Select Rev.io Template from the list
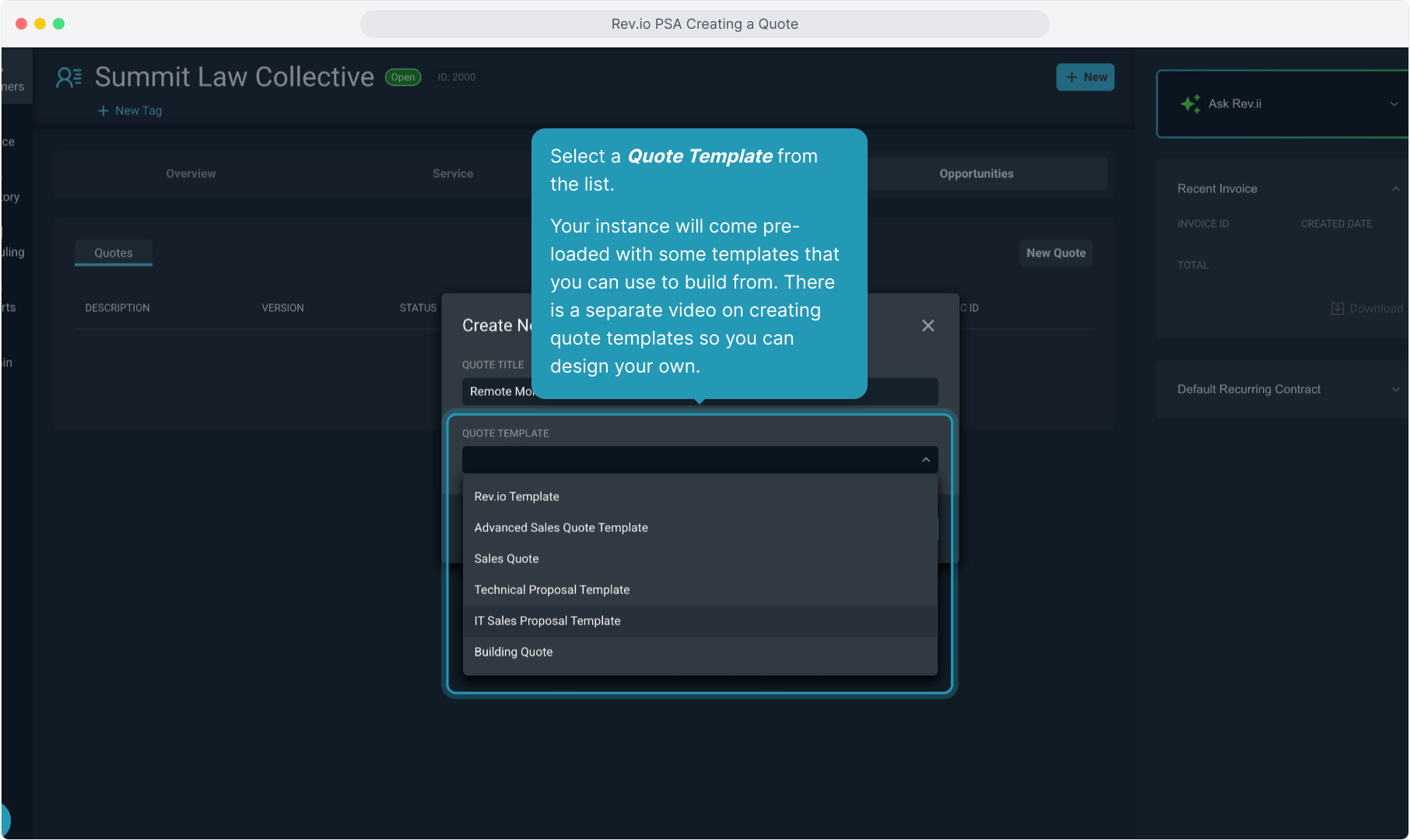The image size is (1410, 840). tap(517, 496)
